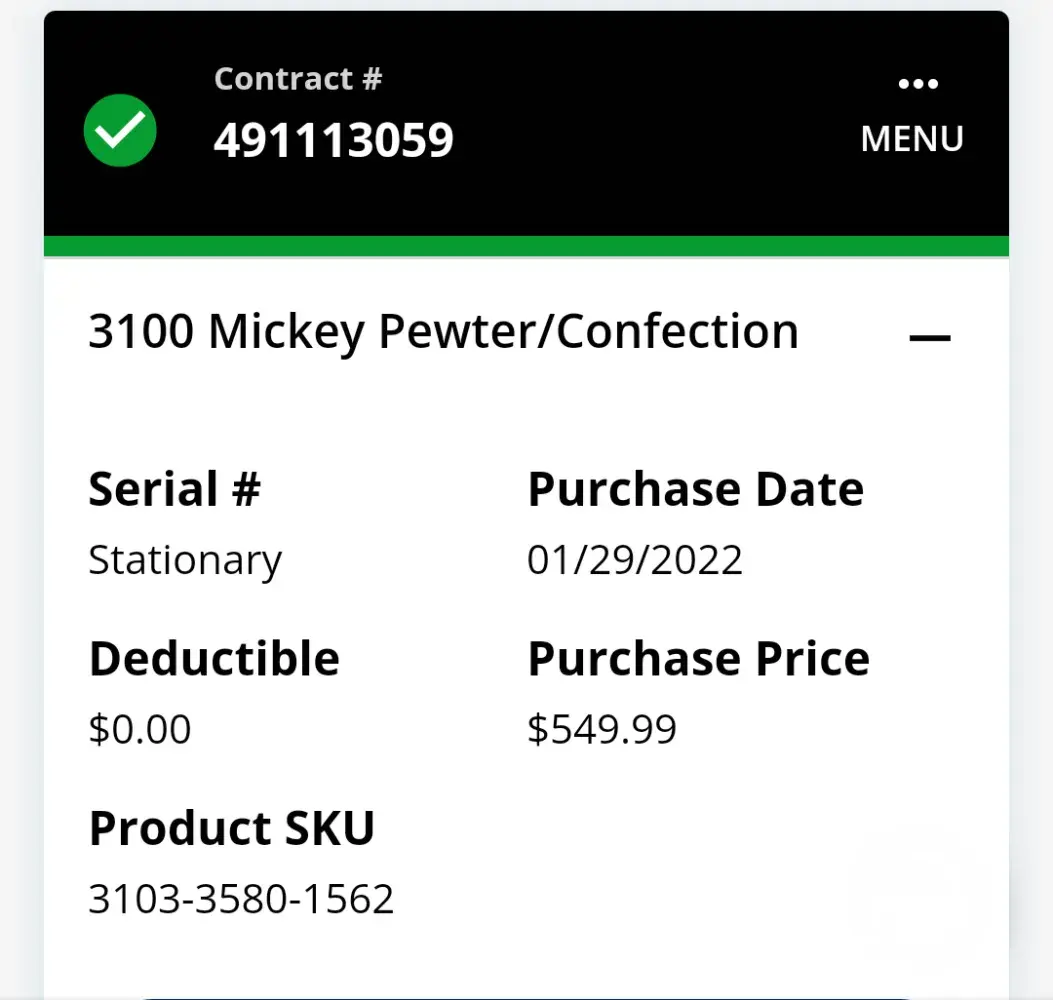The width and height of the screenshot is (1053, 1000).
Task: Click the Deductible label
Action: tap(214, 659)
